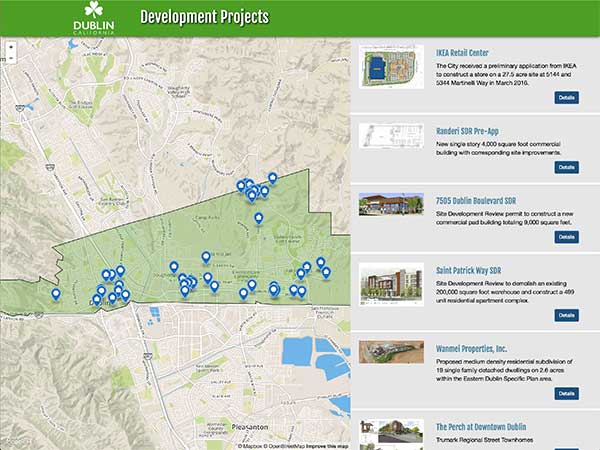Zoom out on the map
This screenshot has width=600, height=450.
coord(9,58)
